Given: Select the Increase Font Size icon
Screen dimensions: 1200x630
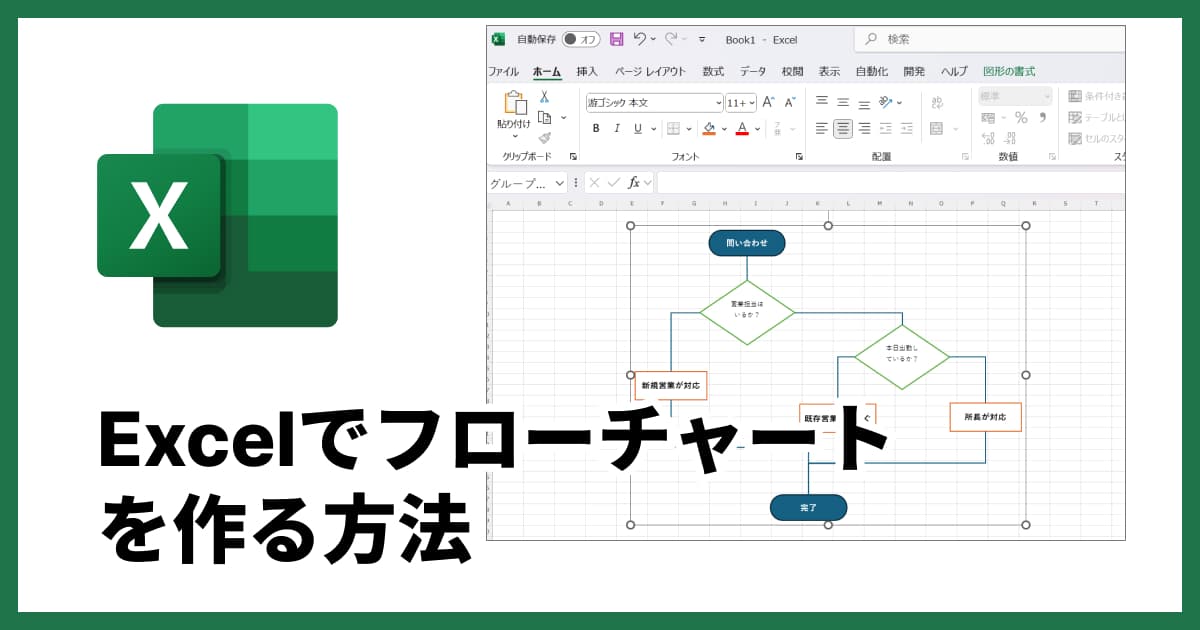Looking at the screenshot, I should point(766,100).
